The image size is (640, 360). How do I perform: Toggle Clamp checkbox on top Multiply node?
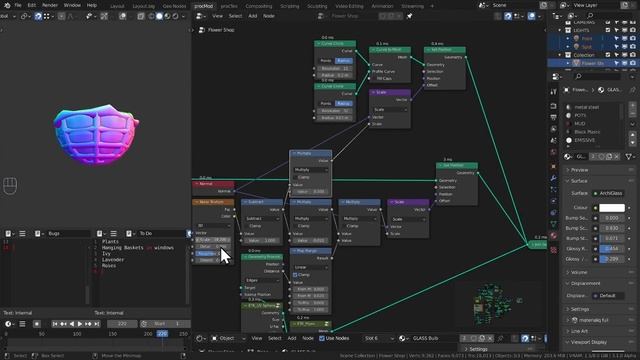click(x=296, y=177)
